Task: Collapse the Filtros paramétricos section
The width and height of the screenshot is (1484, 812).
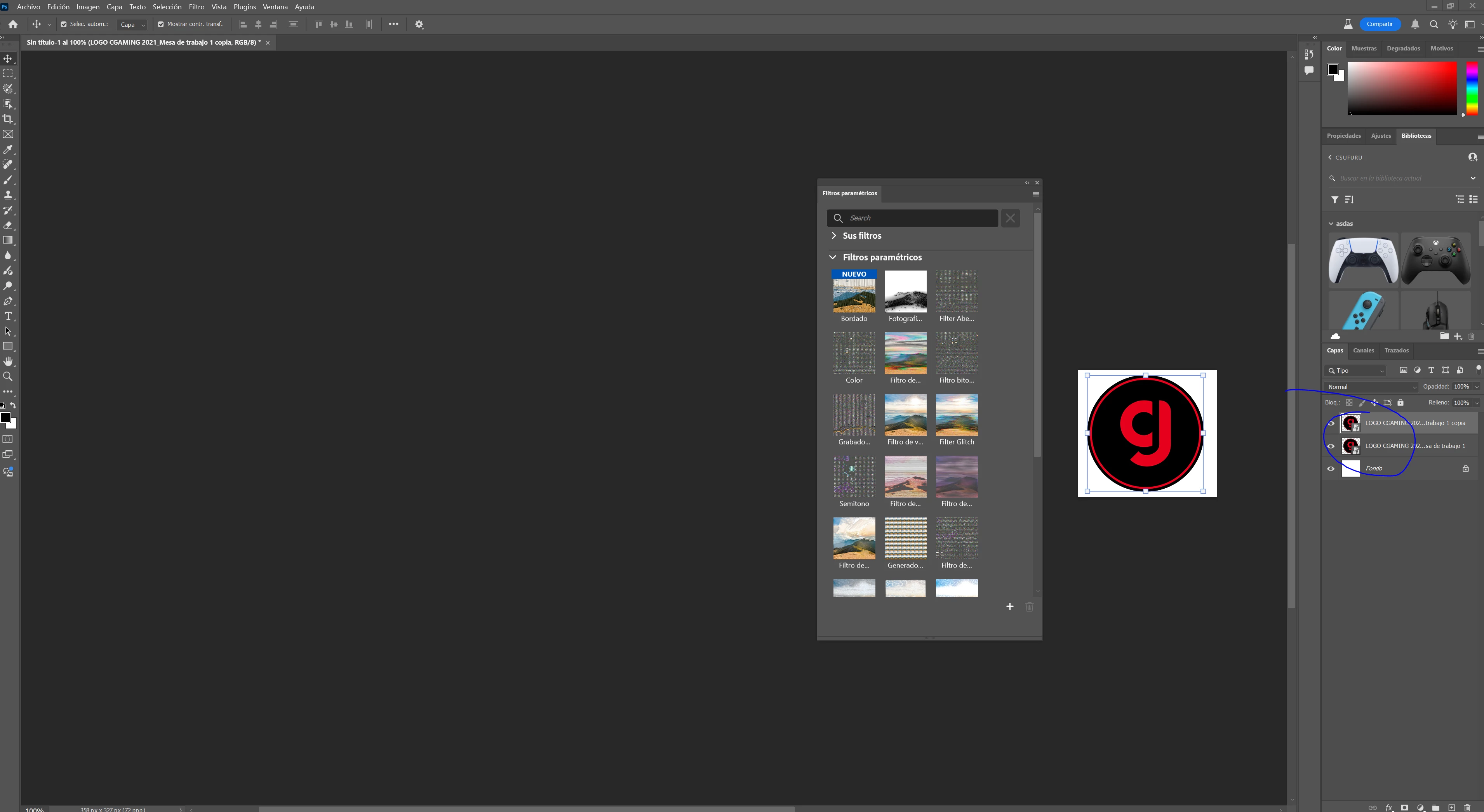Action: coord(832,257)
